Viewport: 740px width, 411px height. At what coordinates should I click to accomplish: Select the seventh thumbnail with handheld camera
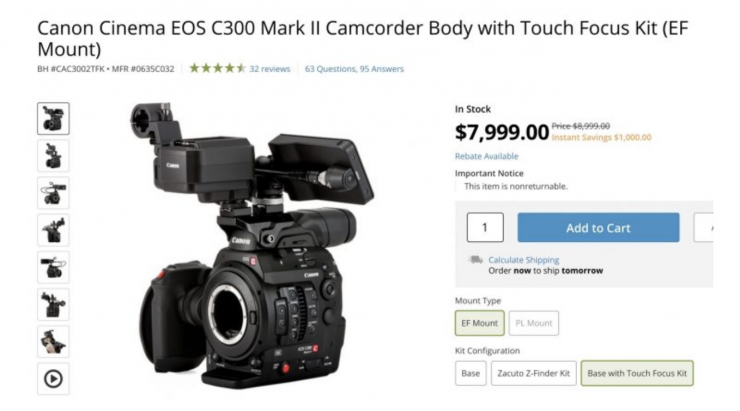click(x=53, y=342)
